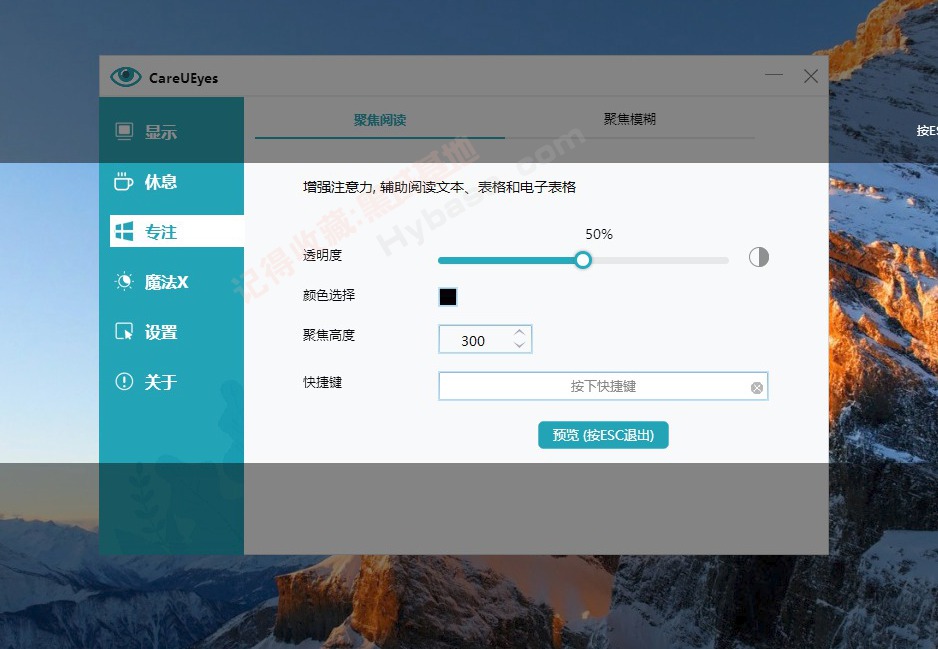Clear the hotkey using the X icon

tap(756, 387)
